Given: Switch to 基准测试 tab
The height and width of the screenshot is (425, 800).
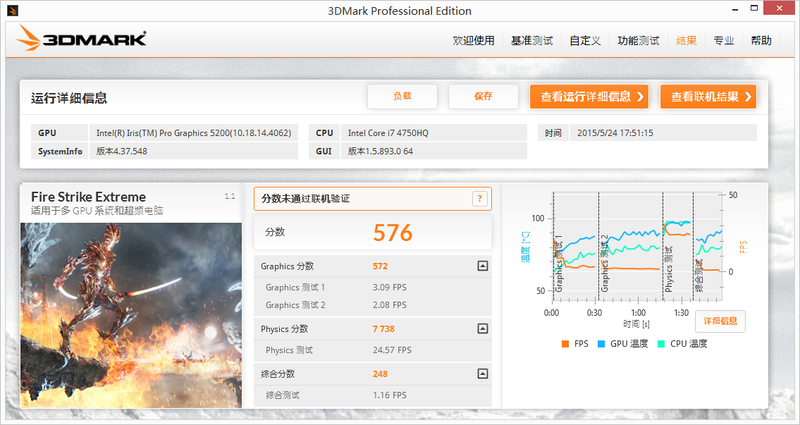Looking at the screenshot, I should (532, 40).
